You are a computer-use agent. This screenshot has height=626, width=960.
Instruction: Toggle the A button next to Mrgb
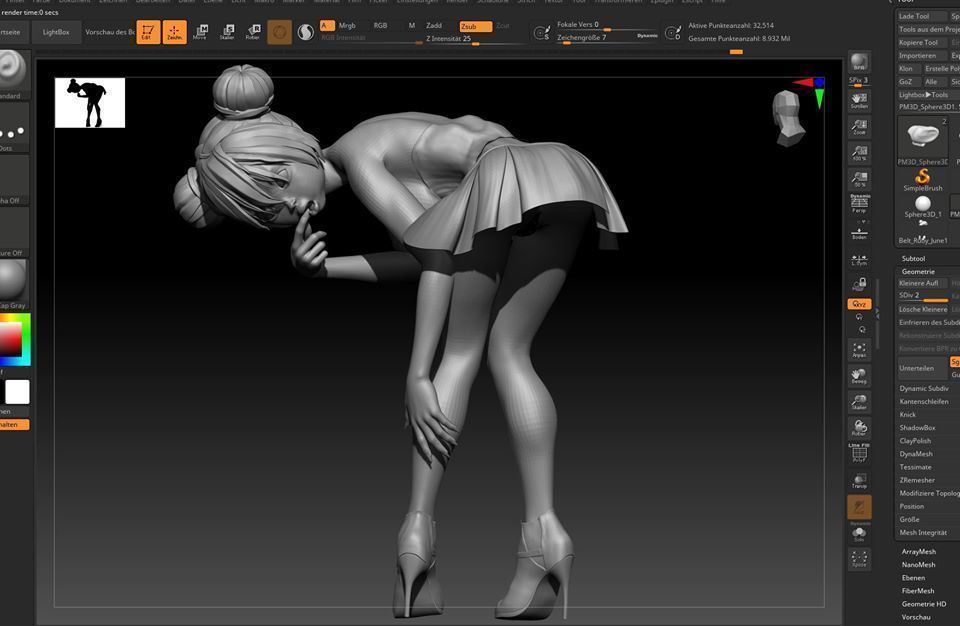[327, 26]
